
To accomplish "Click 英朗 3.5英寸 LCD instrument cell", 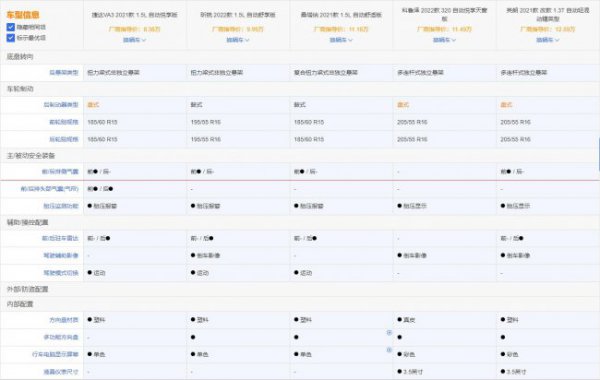I will point(514,371).
